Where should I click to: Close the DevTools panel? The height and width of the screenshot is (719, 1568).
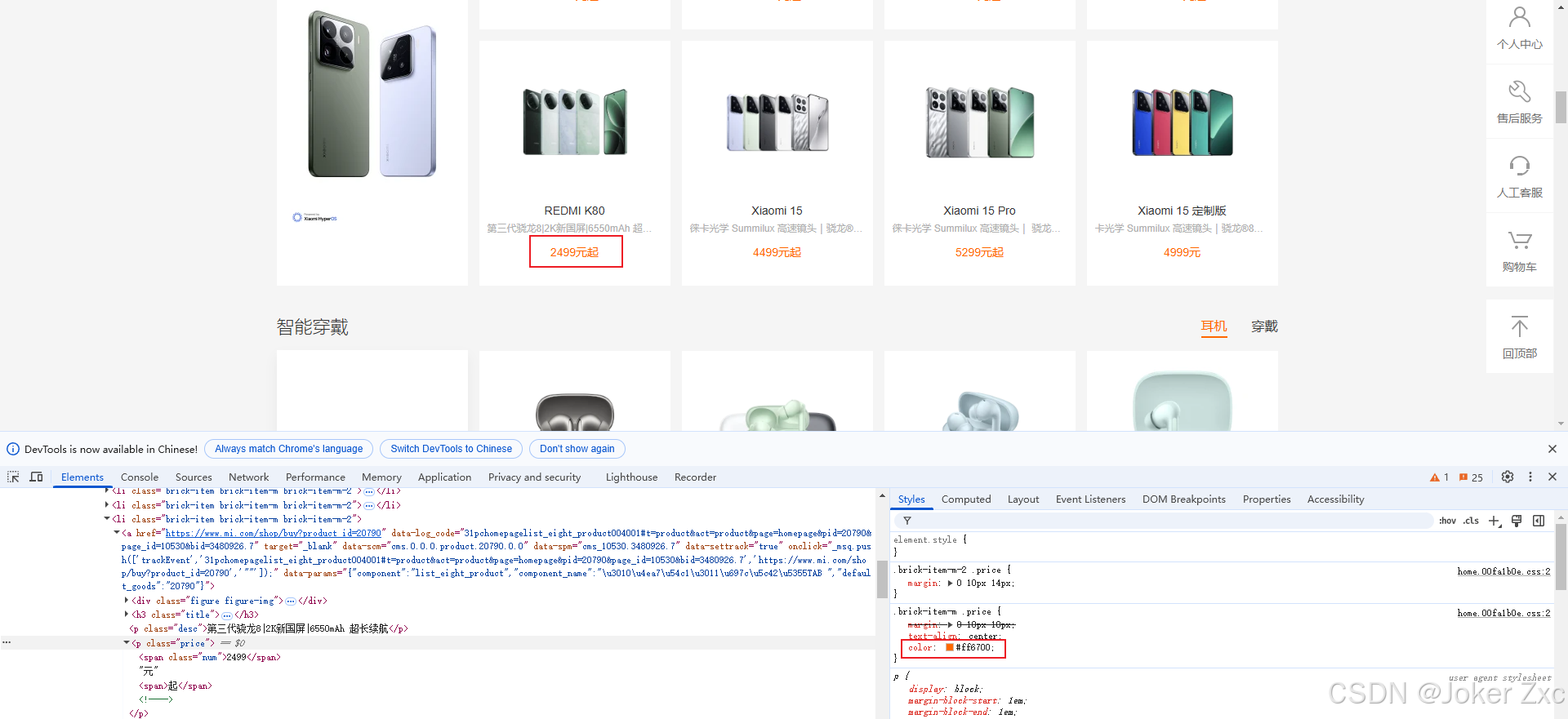coord(1552,477)
